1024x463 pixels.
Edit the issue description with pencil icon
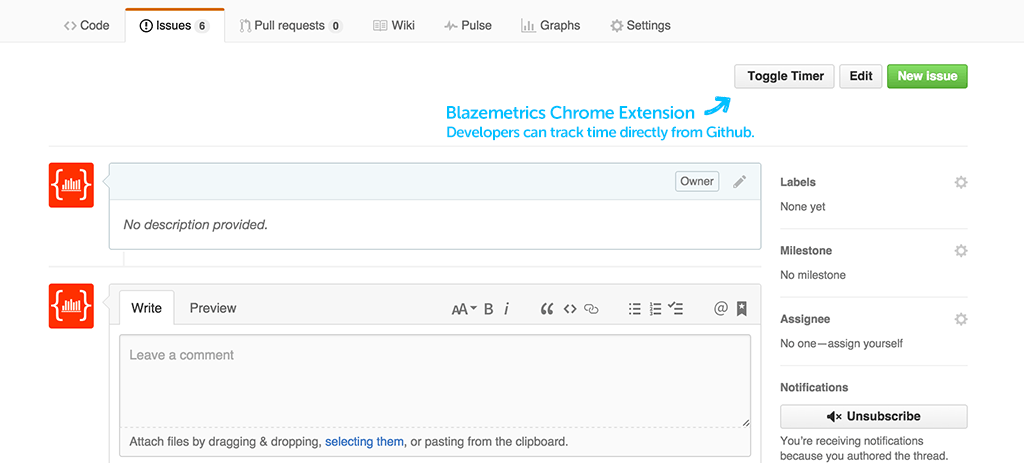pos(740,181)
